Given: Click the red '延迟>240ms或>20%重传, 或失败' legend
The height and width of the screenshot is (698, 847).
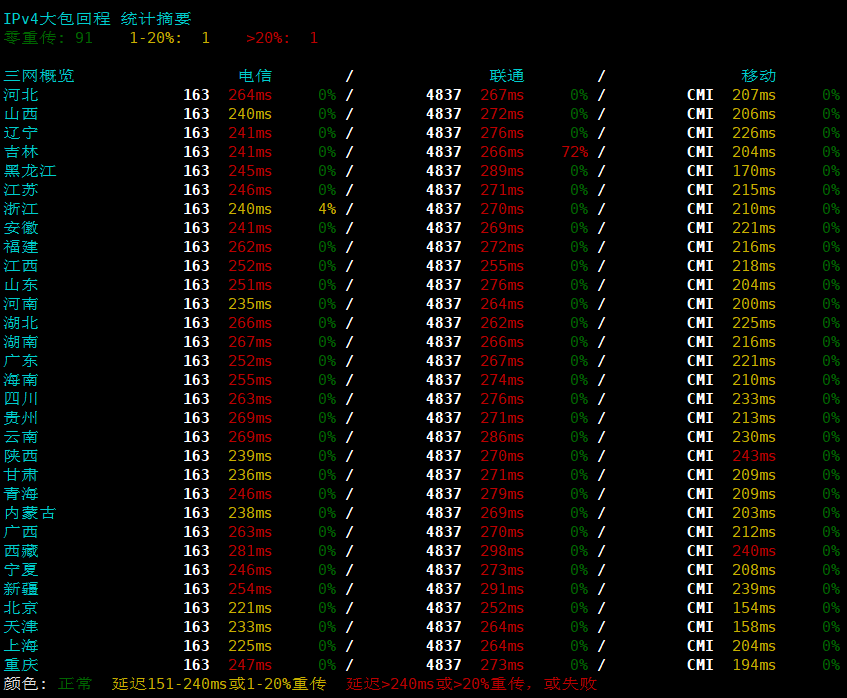Looking at the screenshot, I should click(x=471, y=684).
